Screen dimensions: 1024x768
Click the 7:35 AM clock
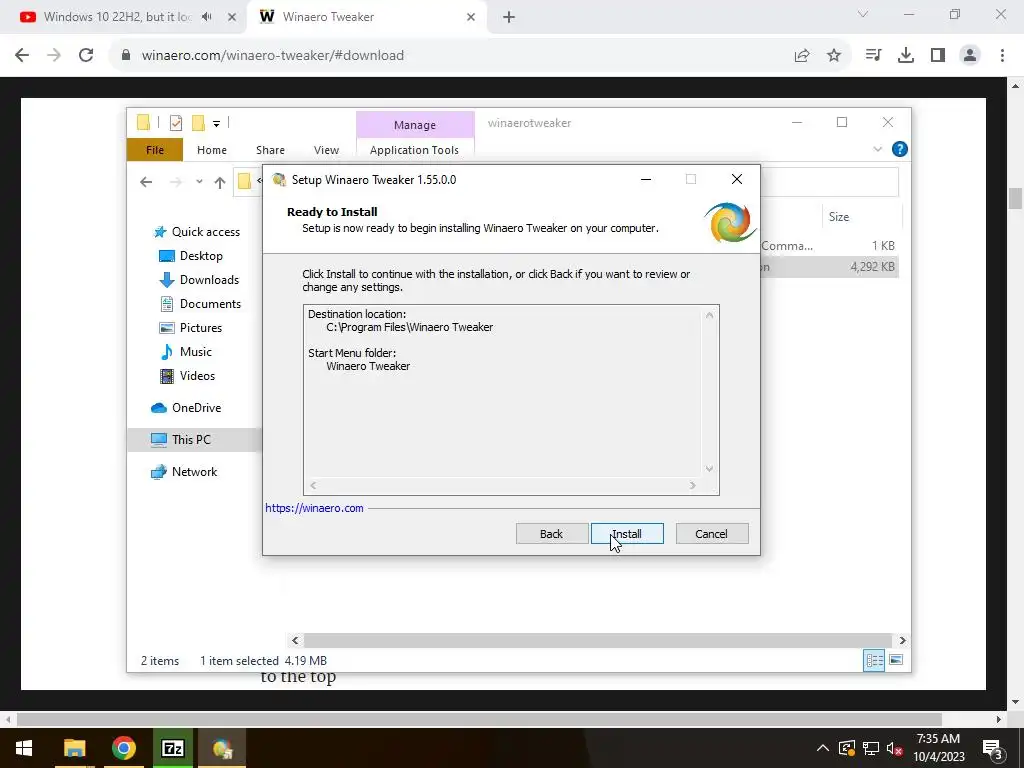(x=938, y=739)
